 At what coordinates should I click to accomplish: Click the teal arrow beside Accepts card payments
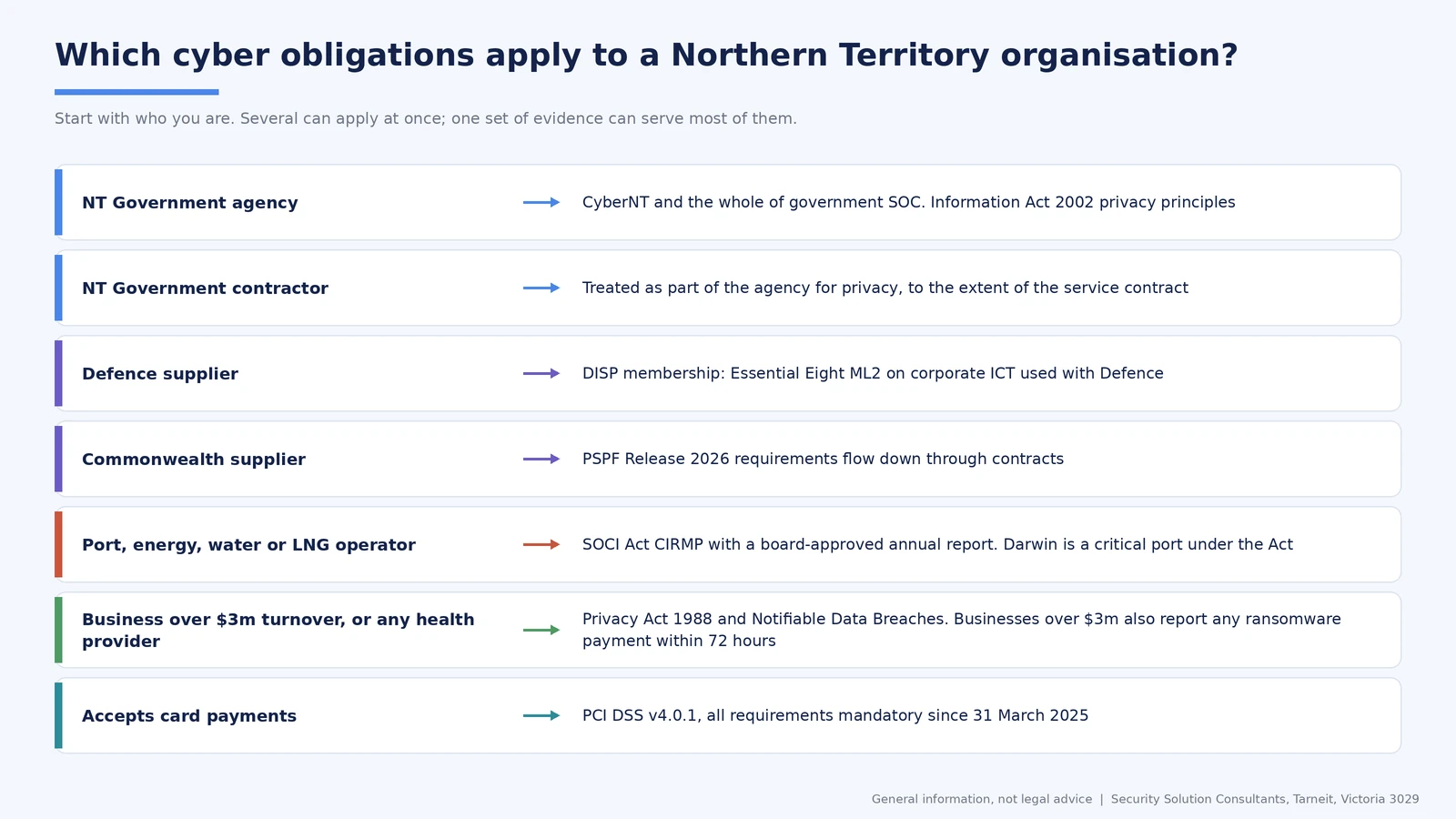pyautogui.click(x=541, y=715)
